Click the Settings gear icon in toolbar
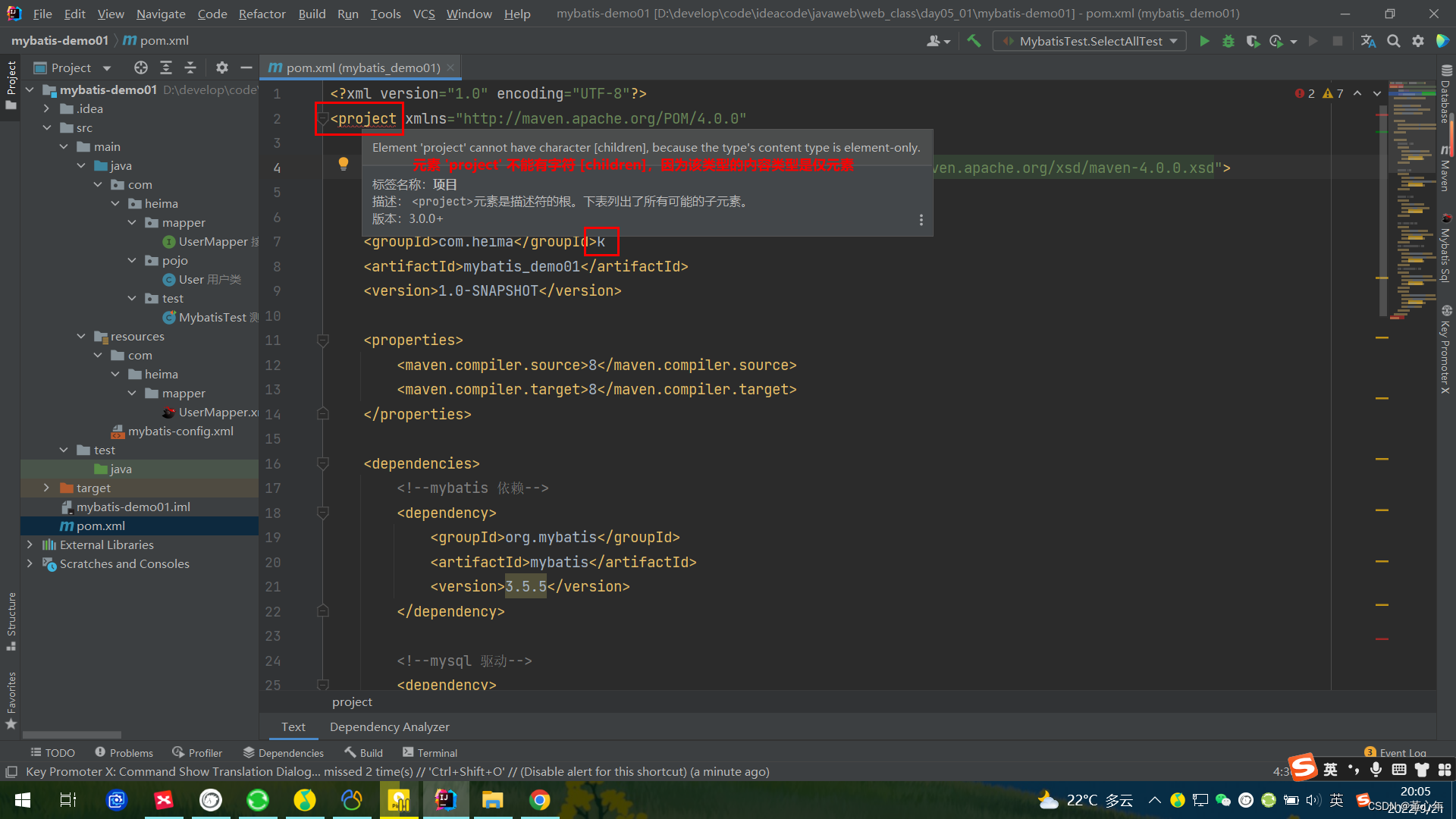1456x819 pixels. [1419, 41]
